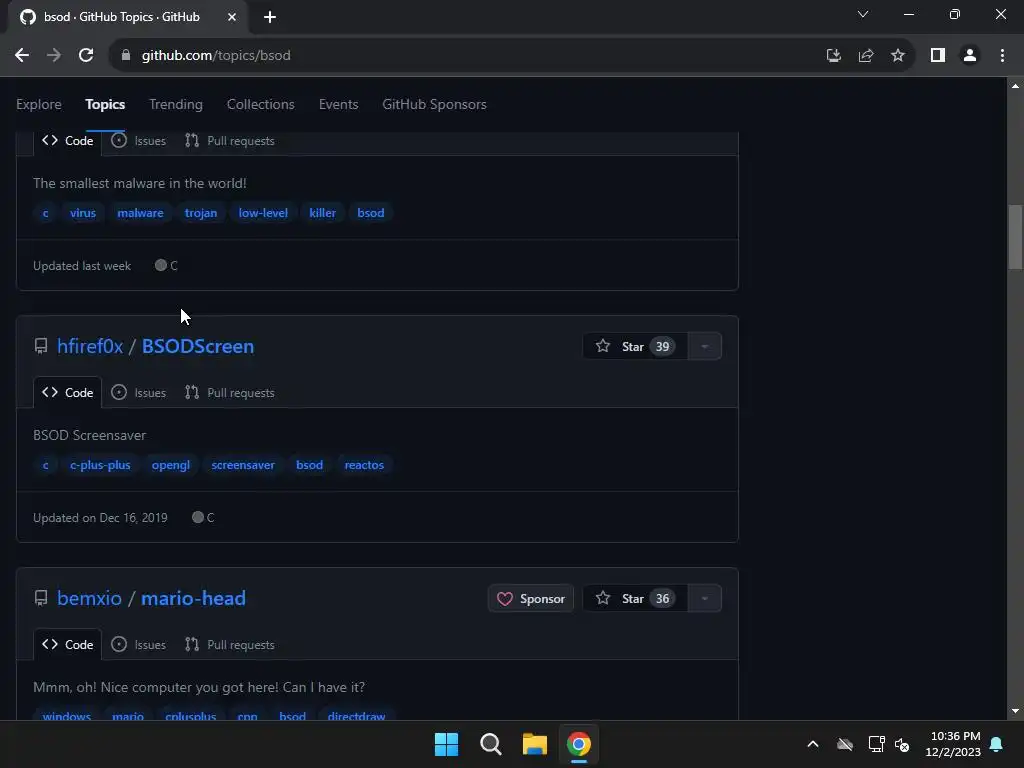
Task: View site information lock icon
Action: click(126, 56)
